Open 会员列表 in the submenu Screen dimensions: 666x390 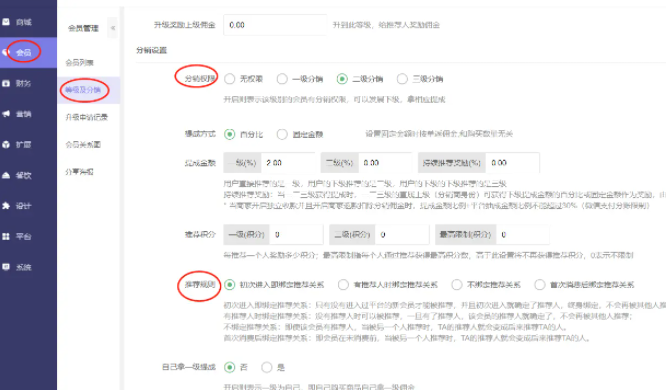pos(79,63)
